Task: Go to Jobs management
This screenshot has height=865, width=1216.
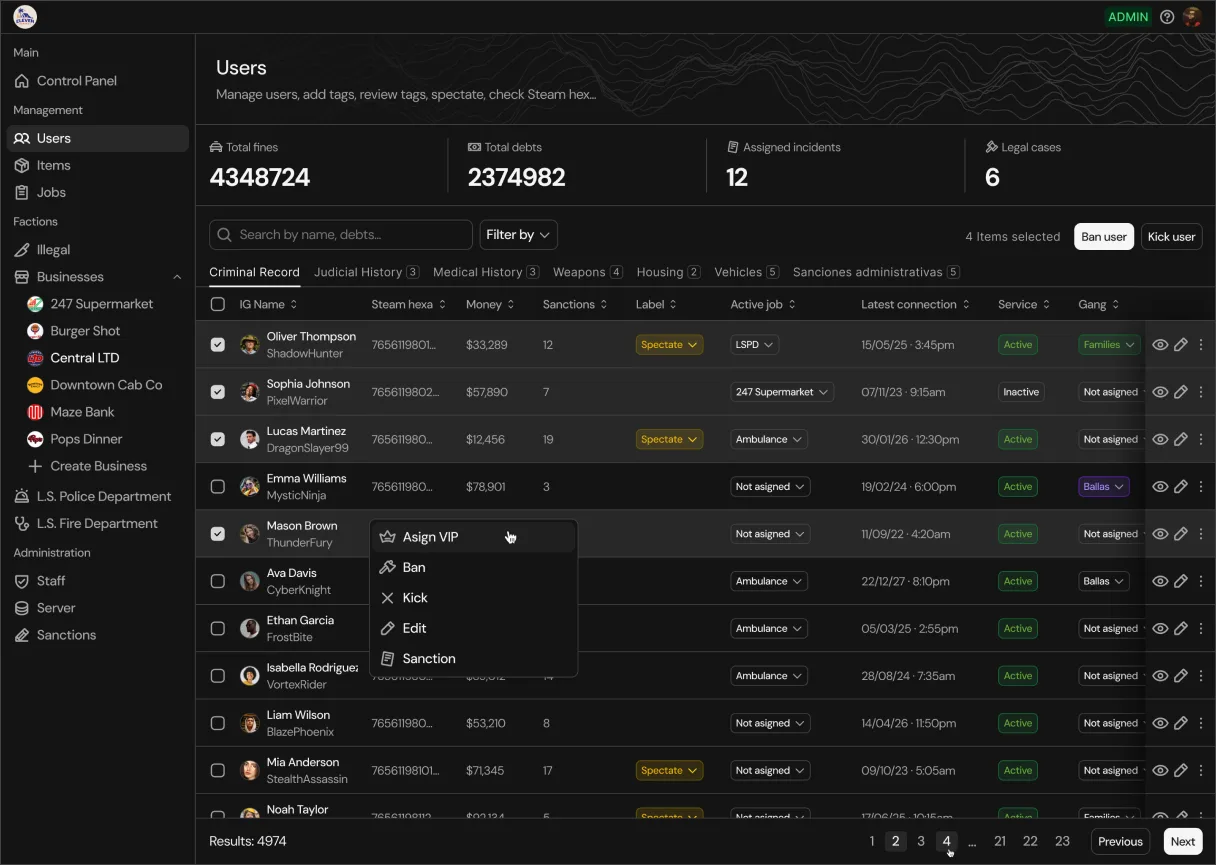Action: 97,193
